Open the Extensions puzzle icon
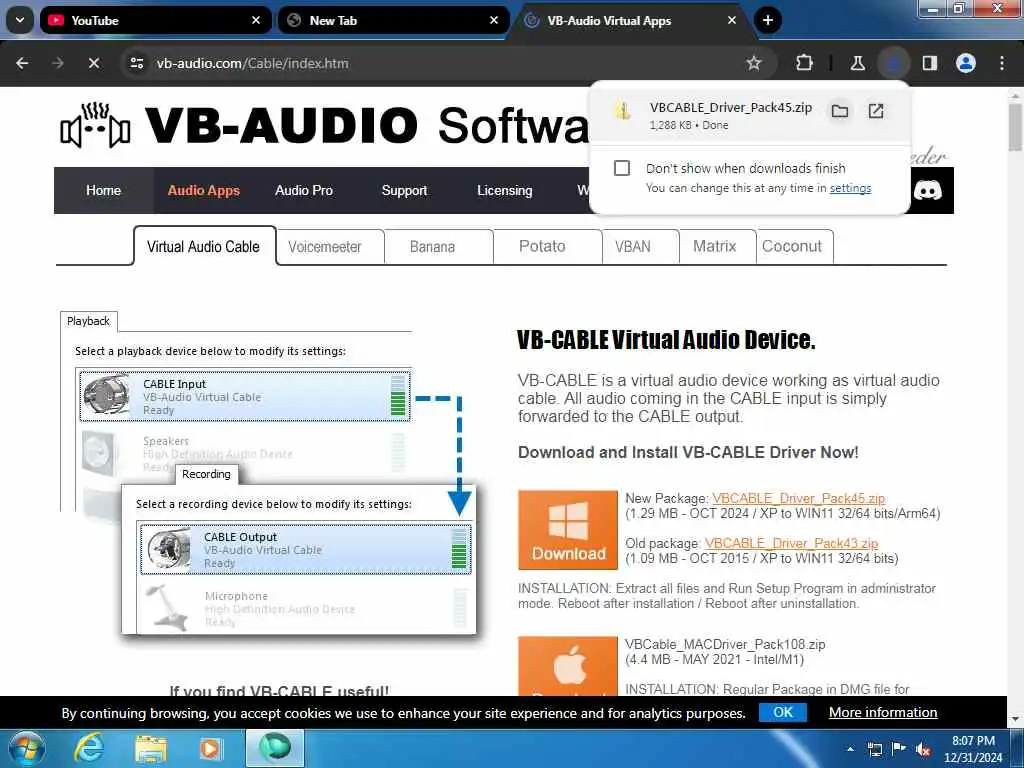 (x=805, y=63)
